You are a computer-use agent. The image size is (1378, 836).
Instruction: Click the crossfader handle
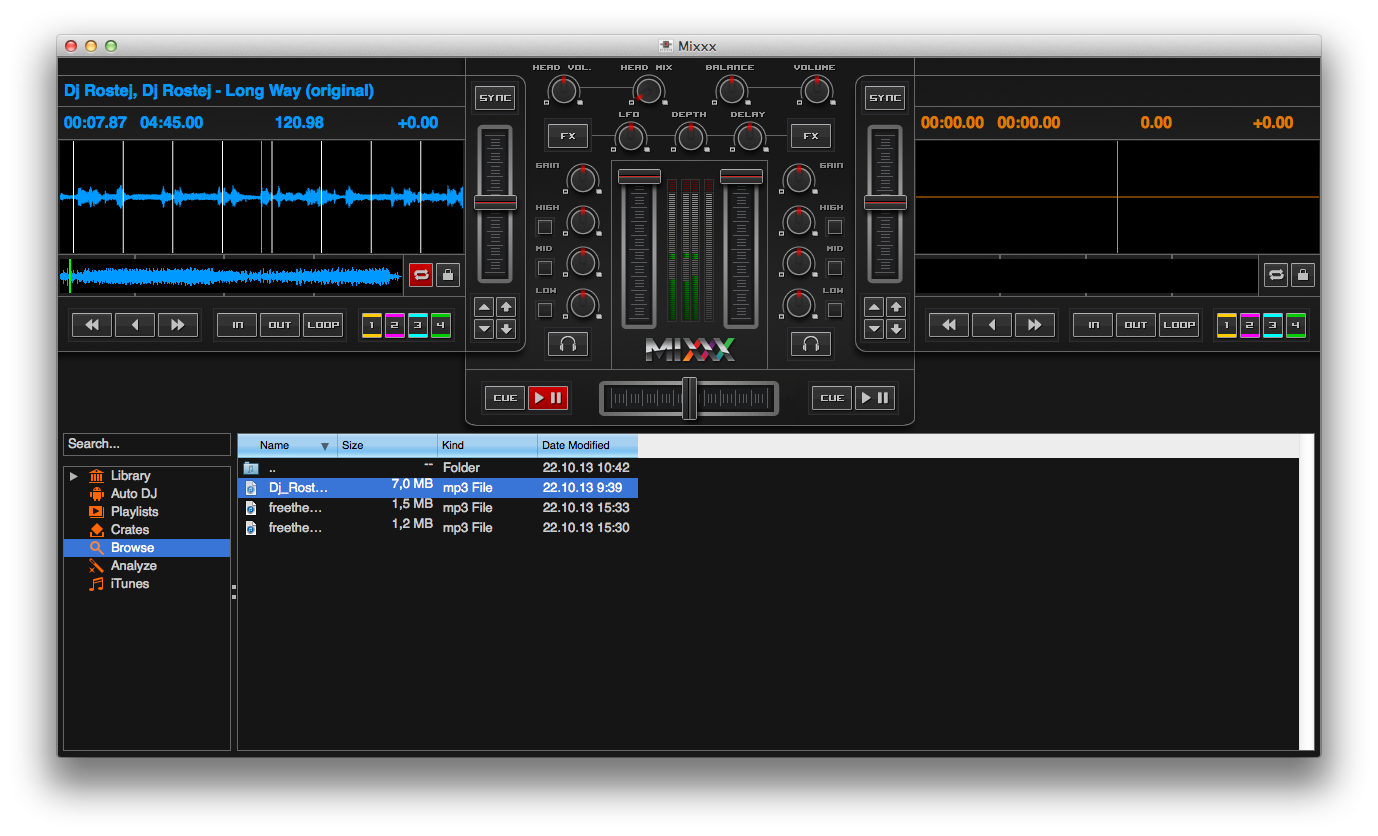click(x=689, y=398)
